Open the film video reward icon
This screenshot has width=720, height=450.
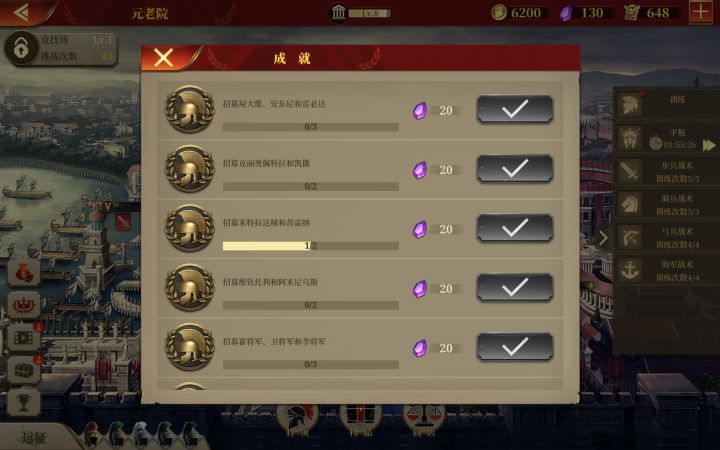pyautogui.click(x=24, y=338)
